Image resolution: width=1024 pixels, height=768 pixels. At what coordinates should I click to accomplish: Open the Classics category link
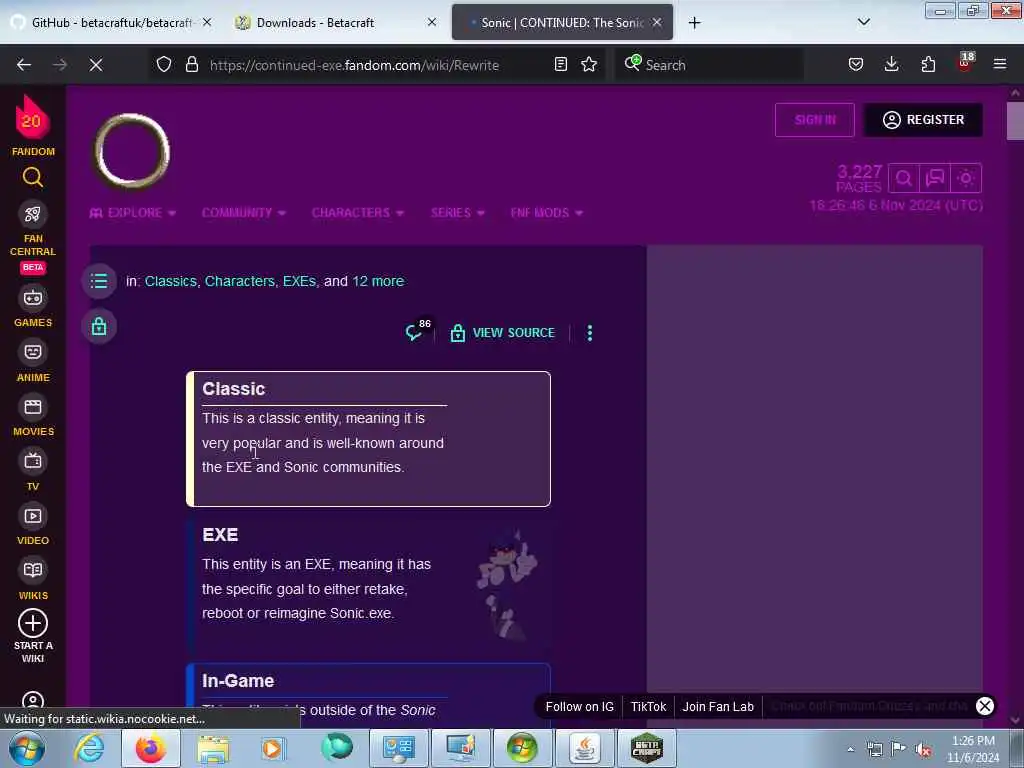[x=170, y=281]
